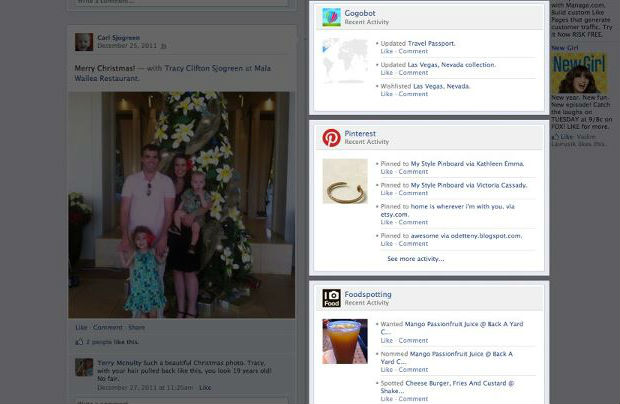This screenshot has height=404, width=620.
Task: Click Terry McNulty's commenter avatar
Action: point(84,367)
